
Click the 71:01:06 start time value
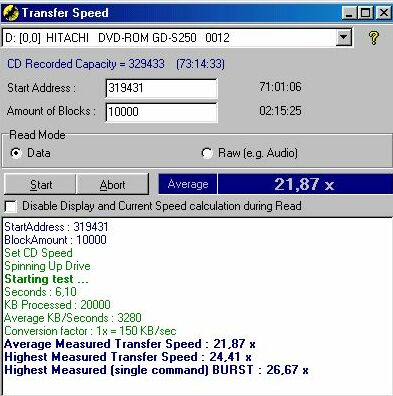(x=280, y=87)
